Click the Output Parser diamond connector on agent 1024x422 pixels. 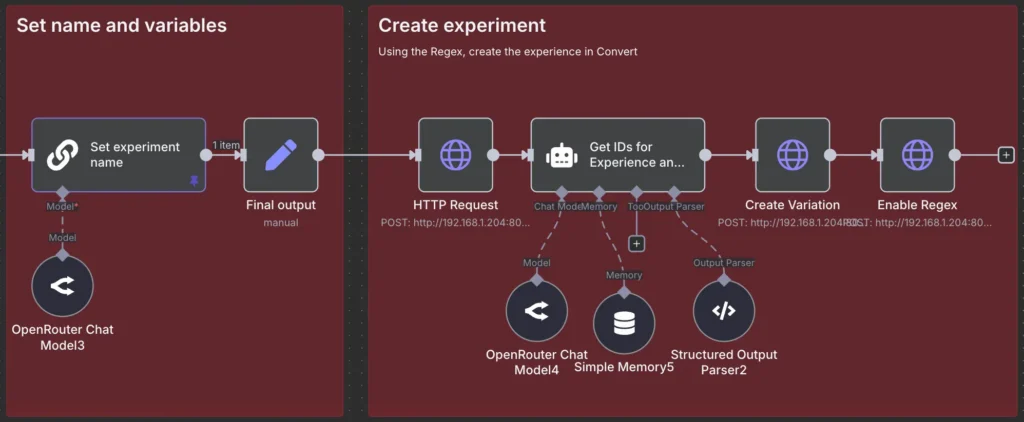[674, 193]
